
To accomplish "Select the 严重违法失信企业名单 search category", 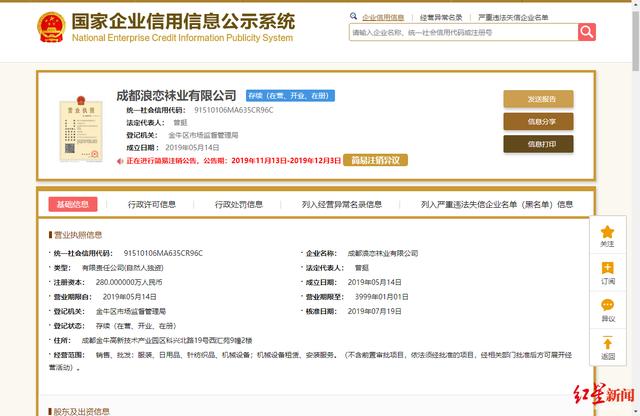I will pos(513,18).
